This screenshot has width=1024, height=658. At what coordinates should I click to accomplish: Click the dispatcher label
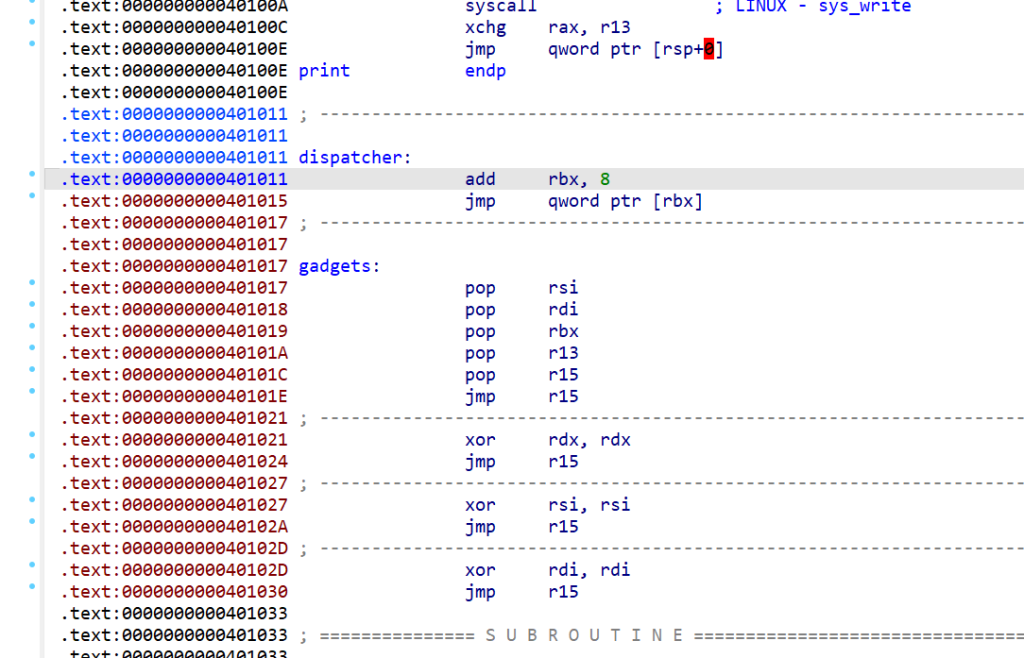[355, 158]
